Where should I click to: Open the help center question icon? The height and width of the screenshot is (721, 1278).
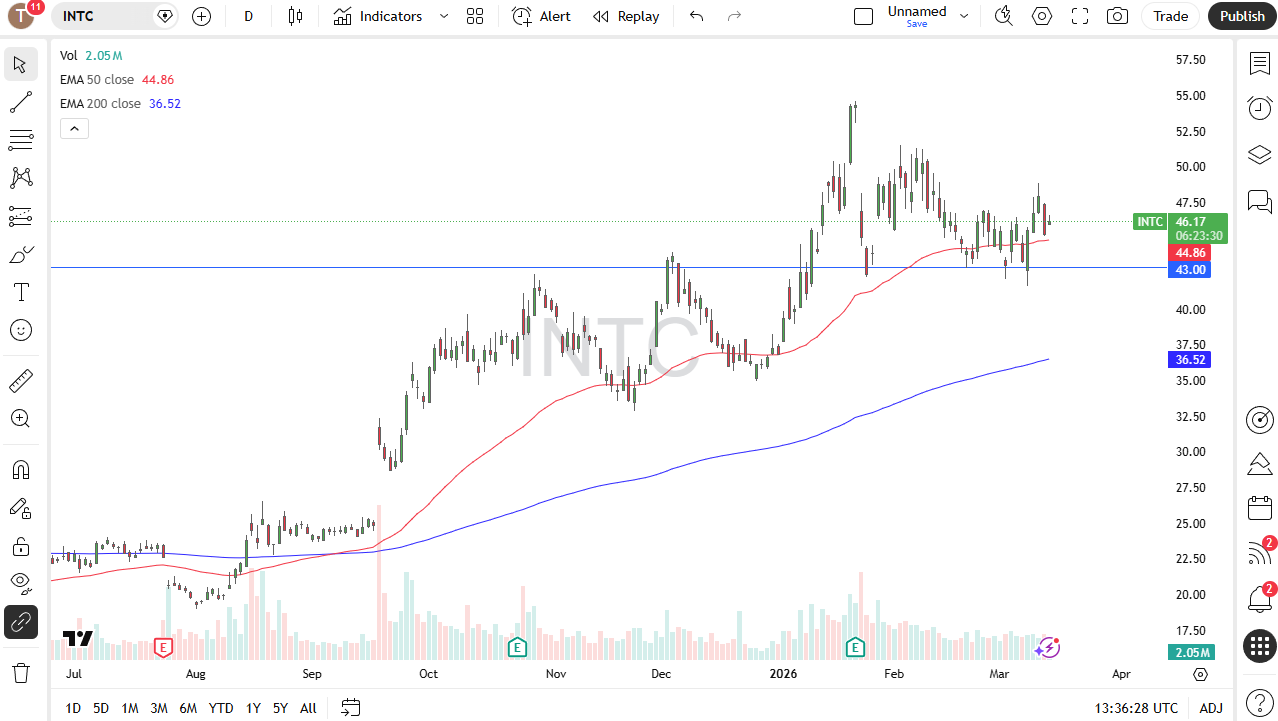click(1259, 703)
